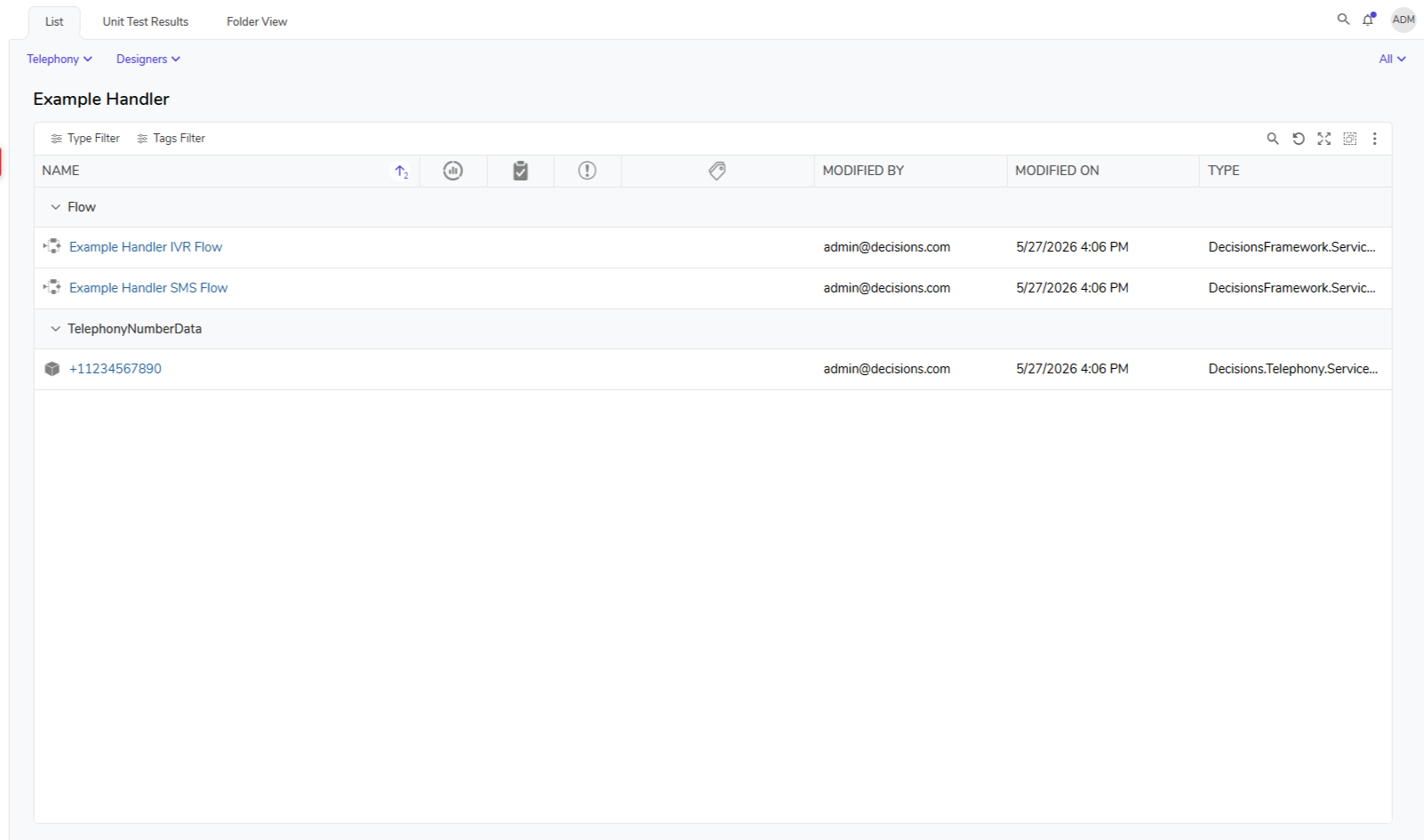Open the Type Filter
1424x840 pixels.
[x=85, y=139]
